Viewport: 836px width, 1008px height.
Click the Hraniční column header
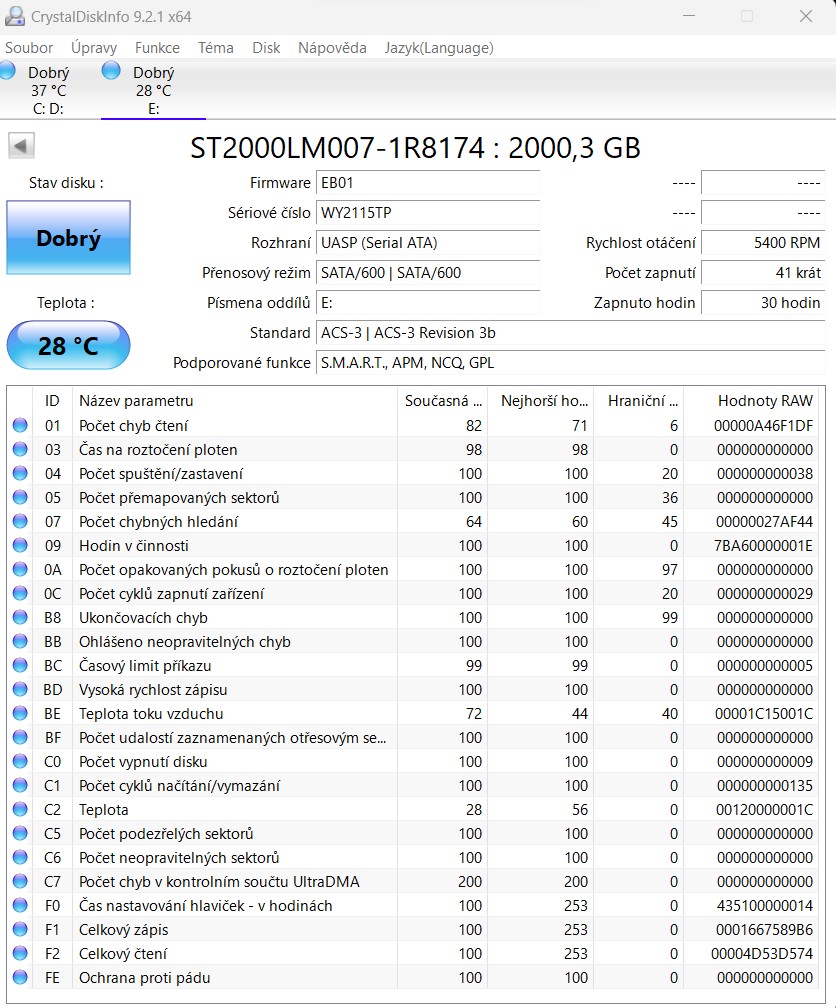(x=639, y=400)
